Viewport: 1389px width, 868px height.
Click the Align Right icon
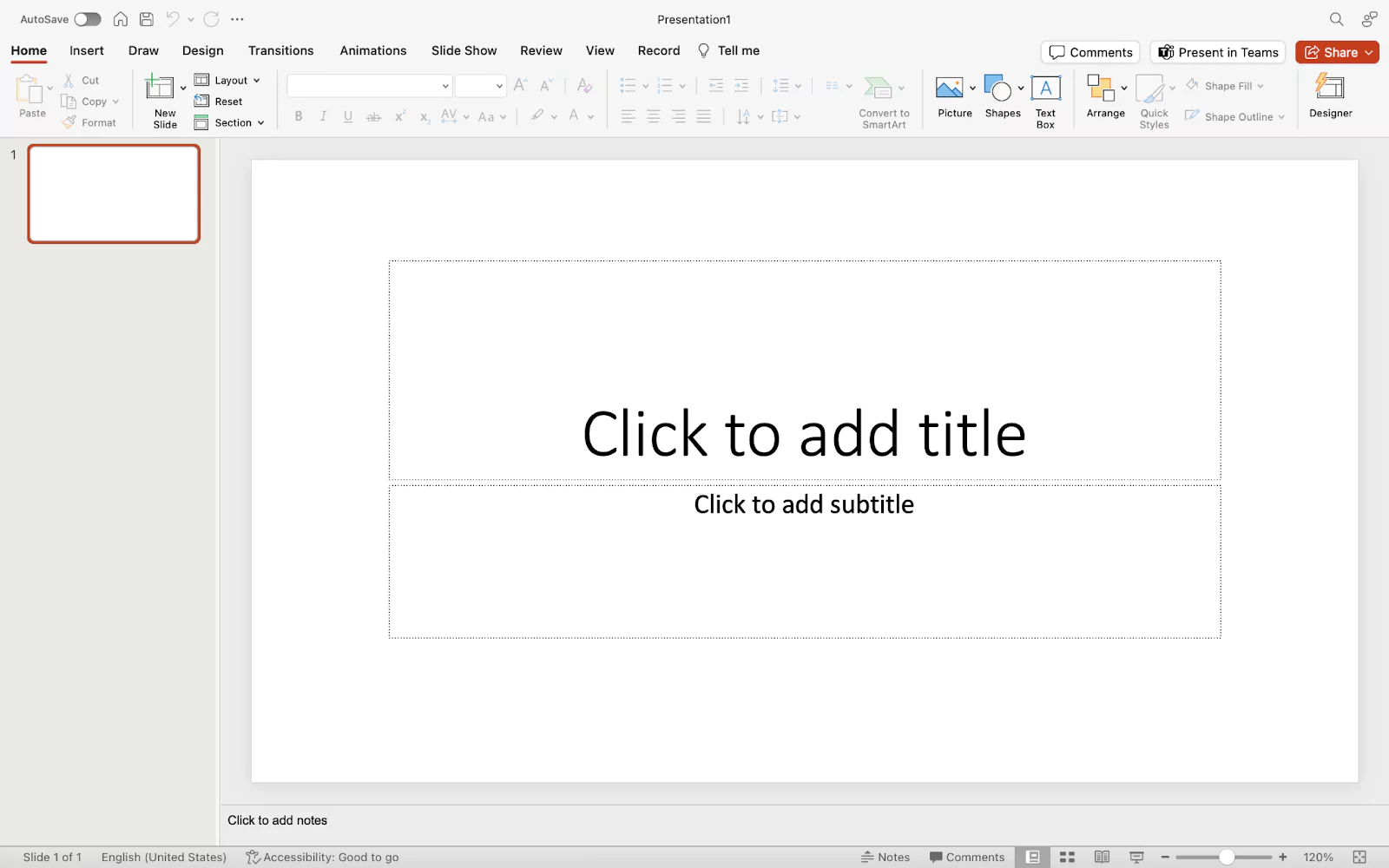tap(678, 116)
